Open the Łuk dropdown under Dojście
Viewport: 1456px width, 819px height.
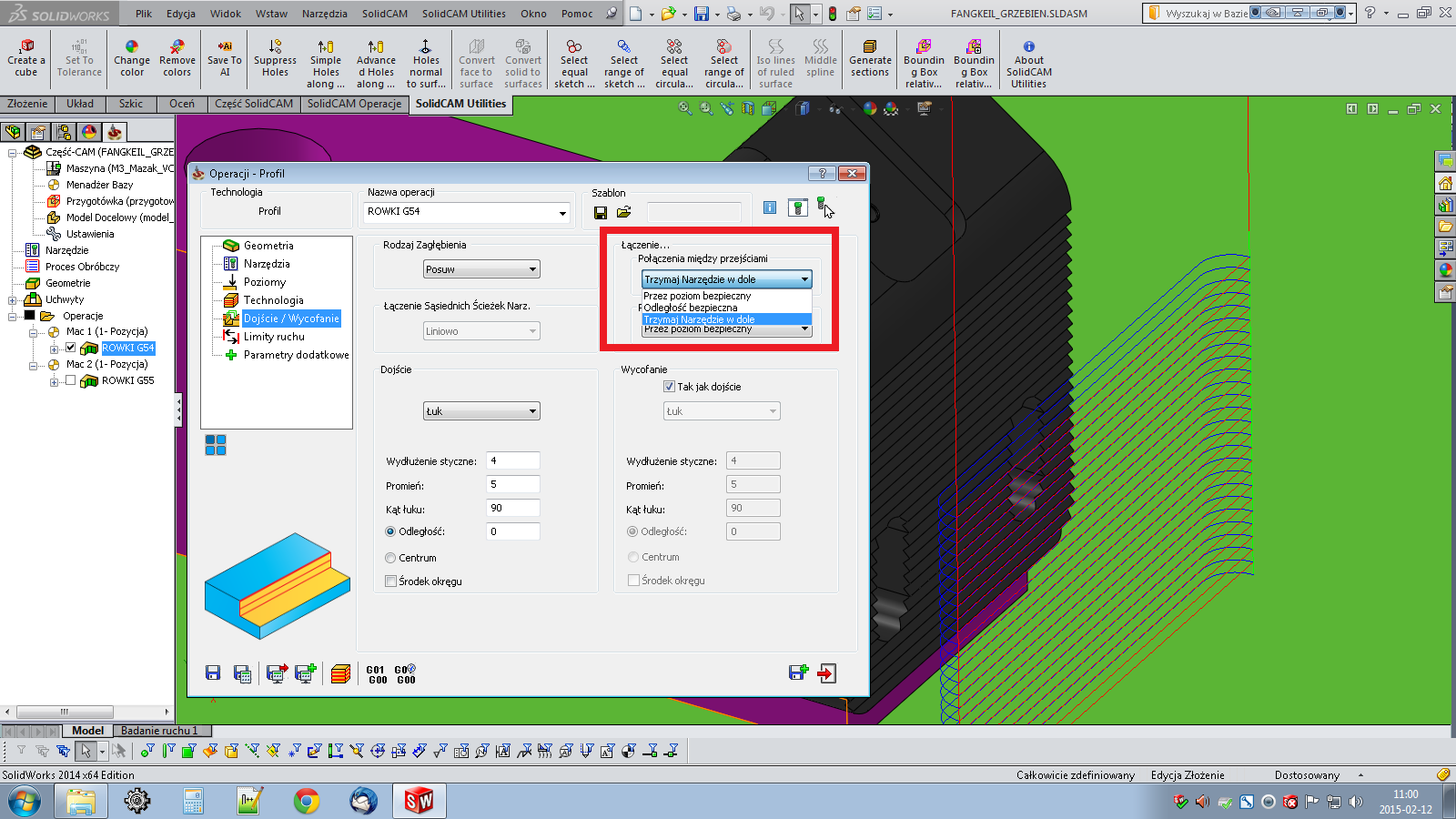point(481,411)
